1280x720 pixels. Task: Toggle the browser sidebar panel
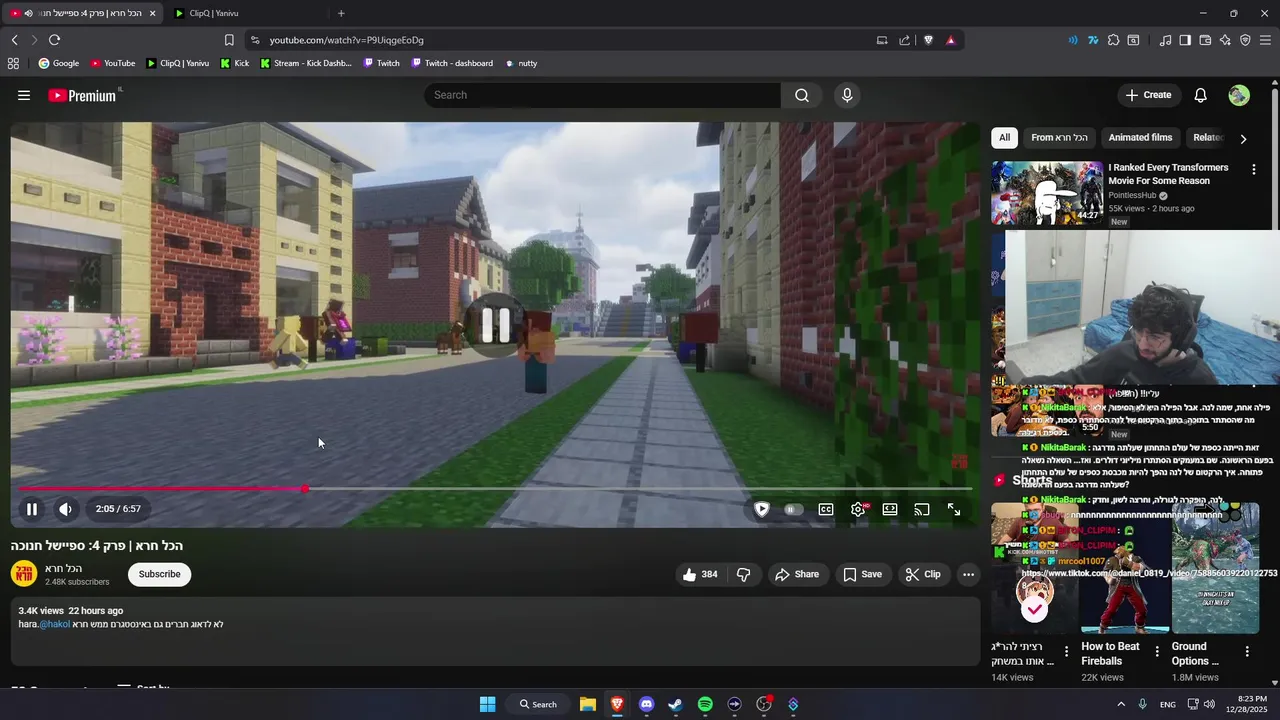tap(1185, 40)
